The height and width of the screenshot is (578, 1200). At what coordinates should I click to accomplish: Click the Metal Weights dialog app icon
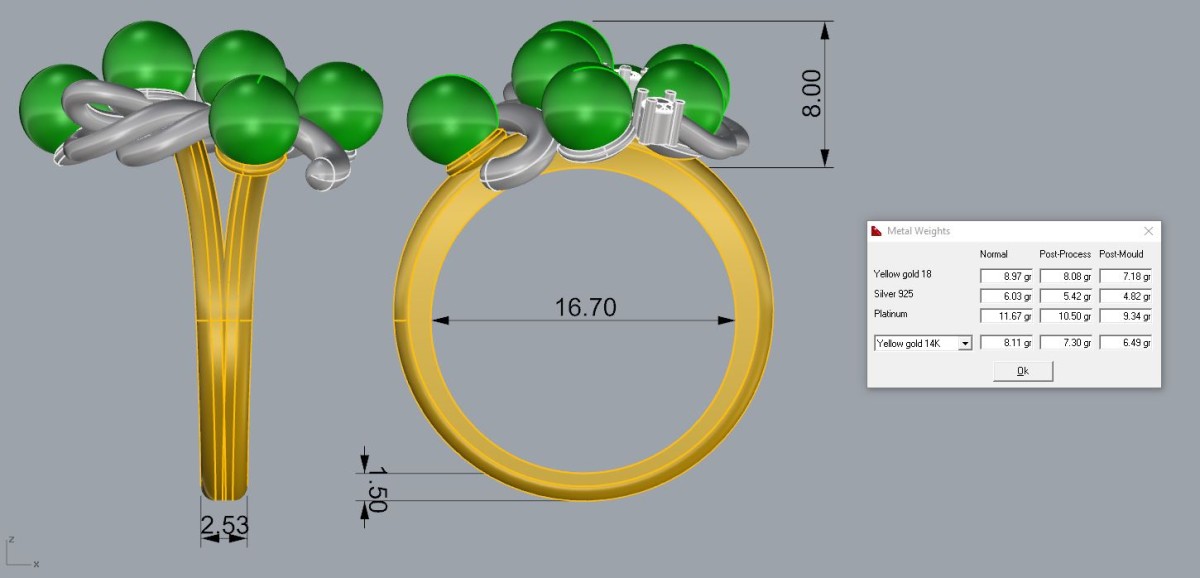[877, 231]
